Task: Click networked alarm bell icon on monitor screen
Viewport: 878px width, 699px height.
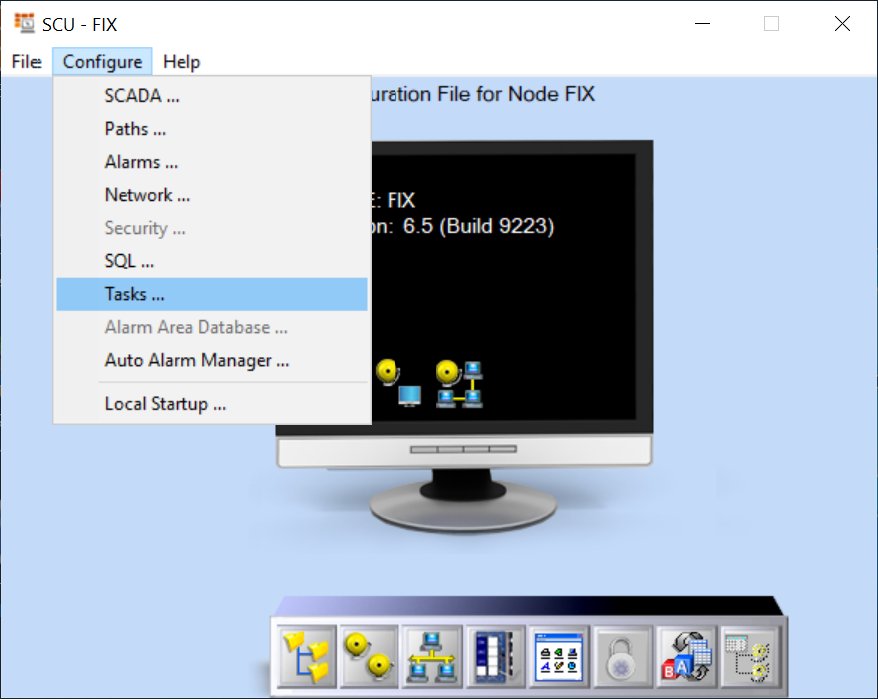Action: (x=459, y=384)
